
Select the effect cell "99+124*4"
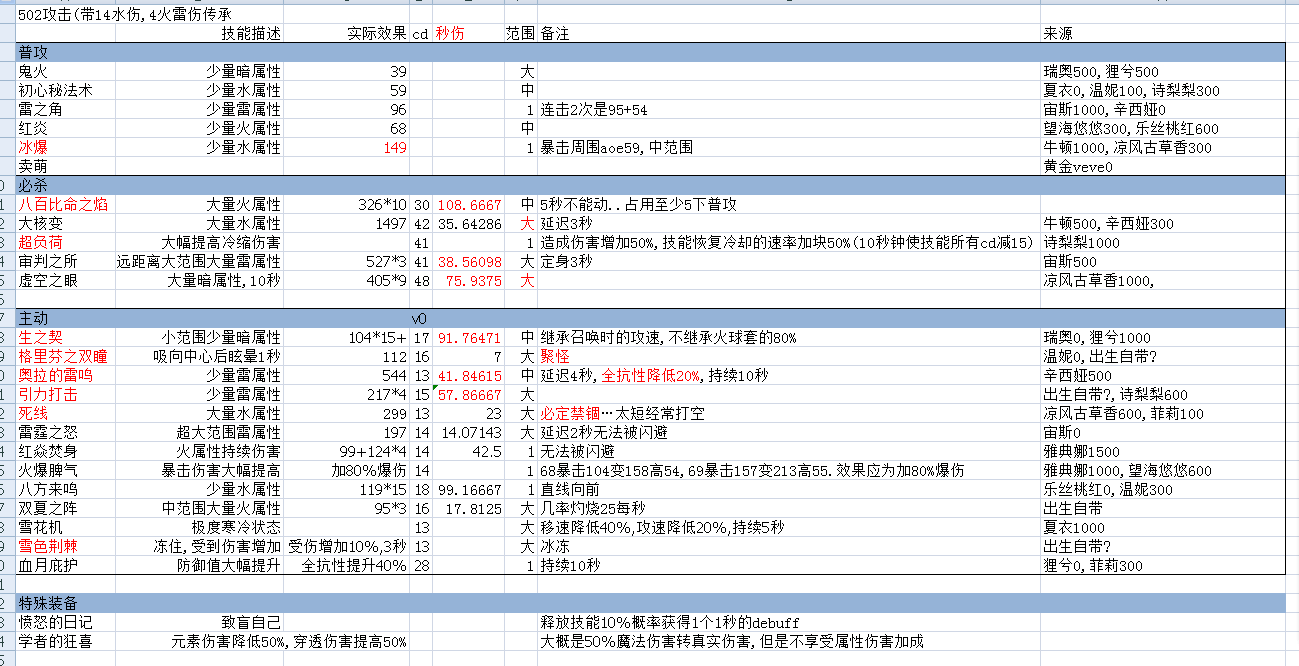(373, 451)
